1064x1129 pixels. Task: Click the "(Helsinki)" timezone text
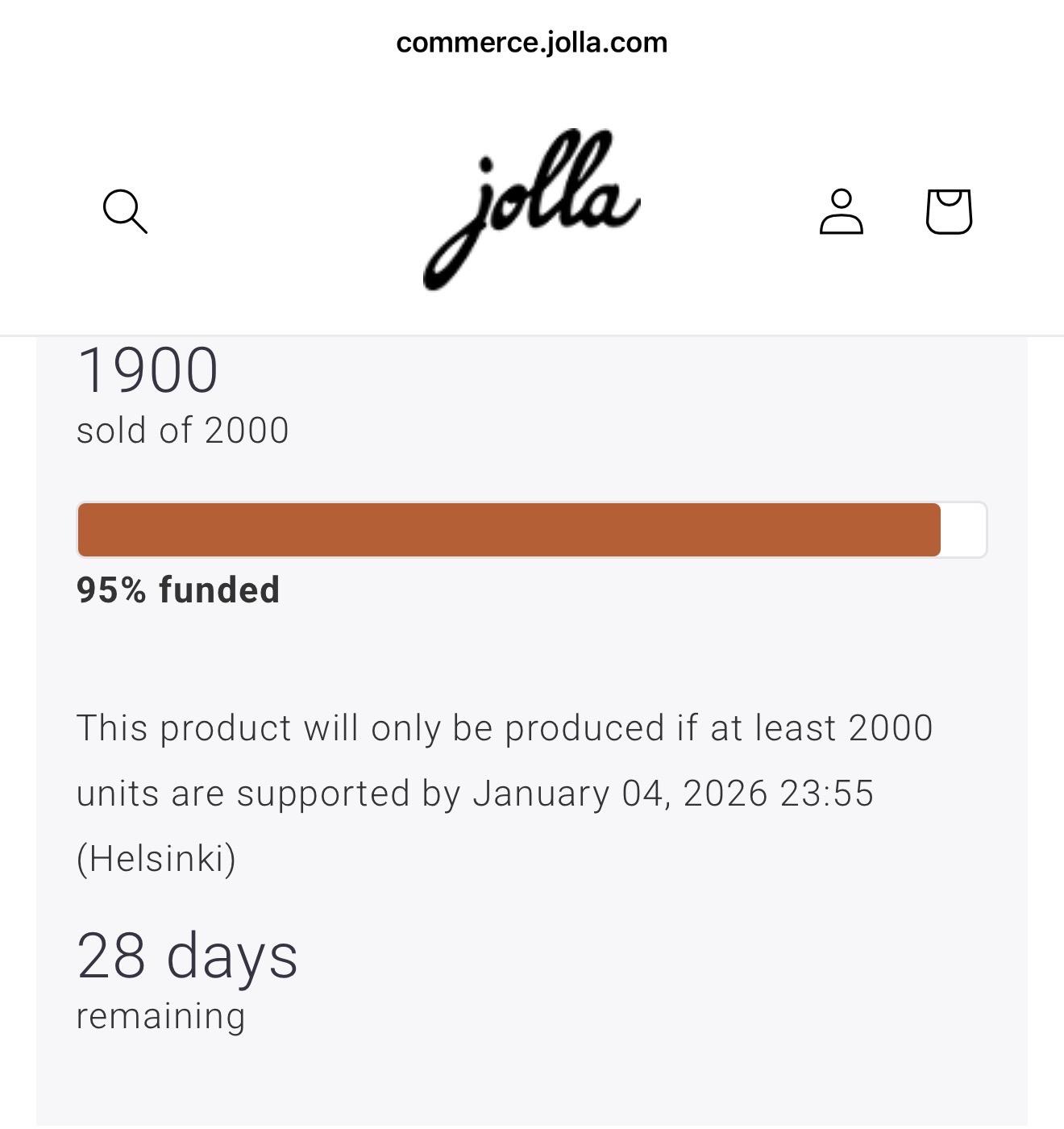[156, 858]
